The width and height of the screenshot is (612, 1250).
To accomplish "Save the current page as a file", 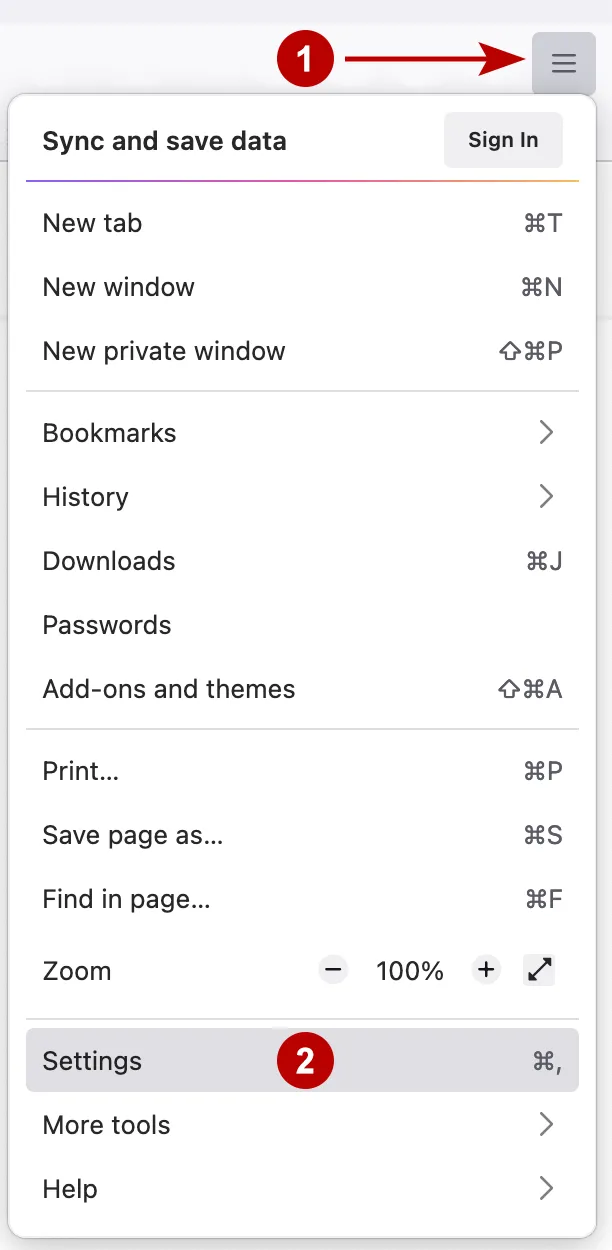I will pos(133,835).
